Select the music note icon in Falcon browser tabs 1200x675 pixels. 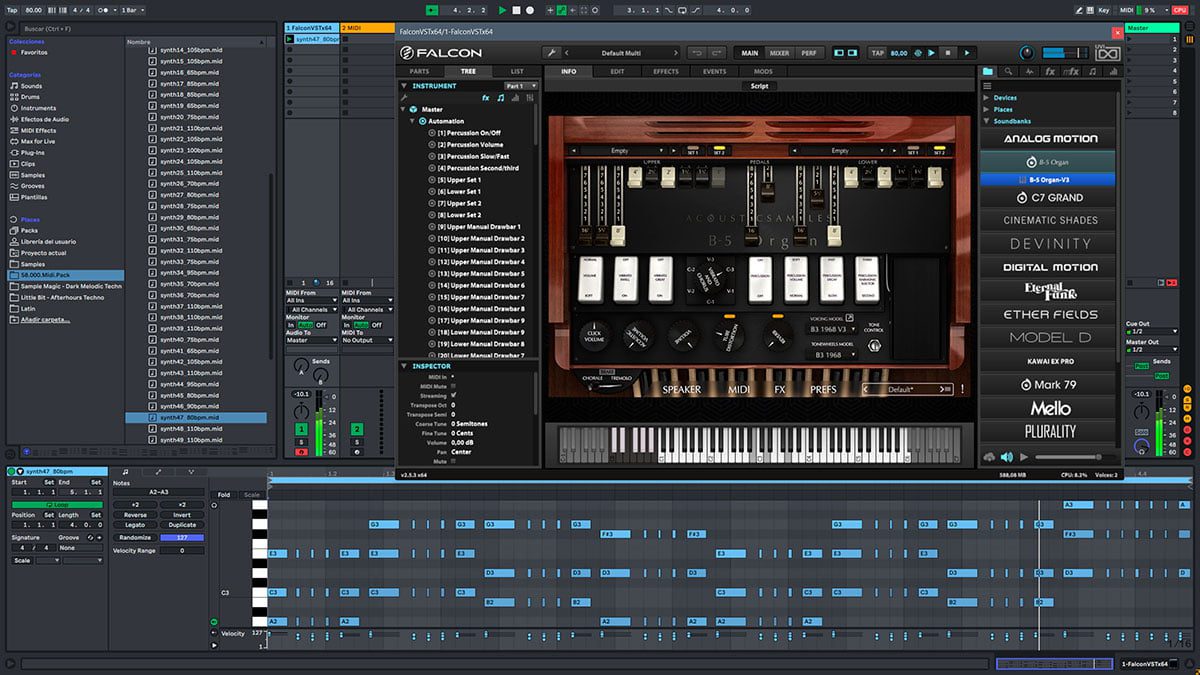1092,71
